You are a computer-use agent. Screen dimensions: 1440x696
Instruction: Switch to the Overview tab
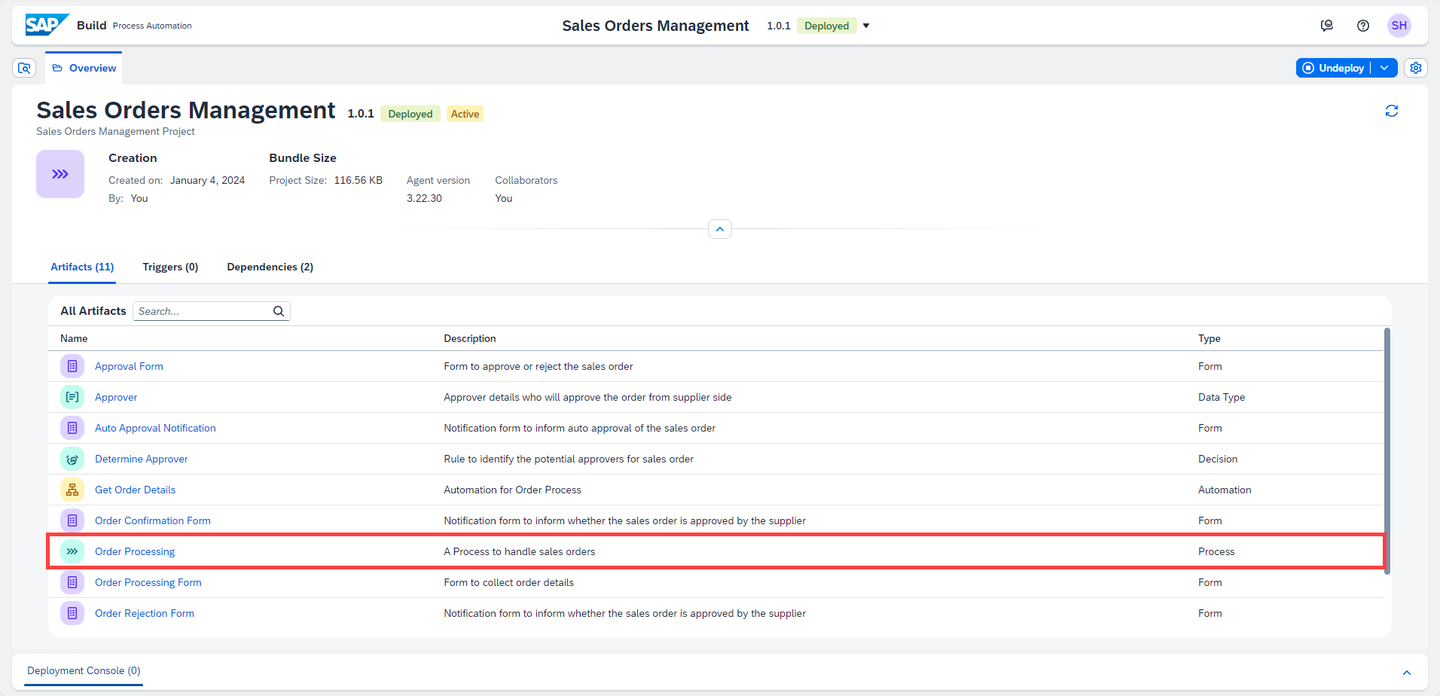[x=84, y=68]
